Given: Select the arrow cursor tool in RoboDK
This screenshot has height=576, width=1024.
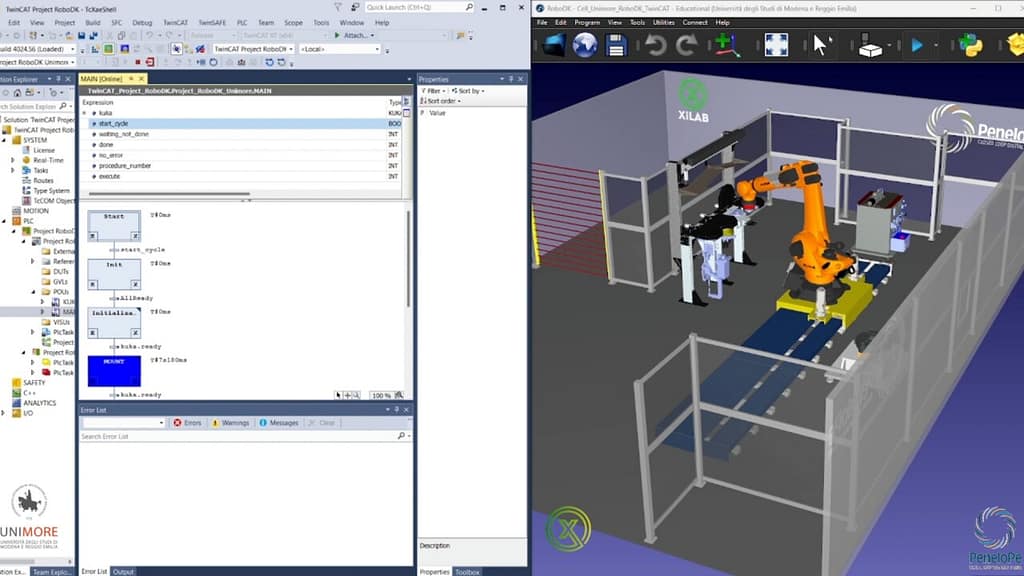Looking at the screenshot, I should (x=821, y=45).
